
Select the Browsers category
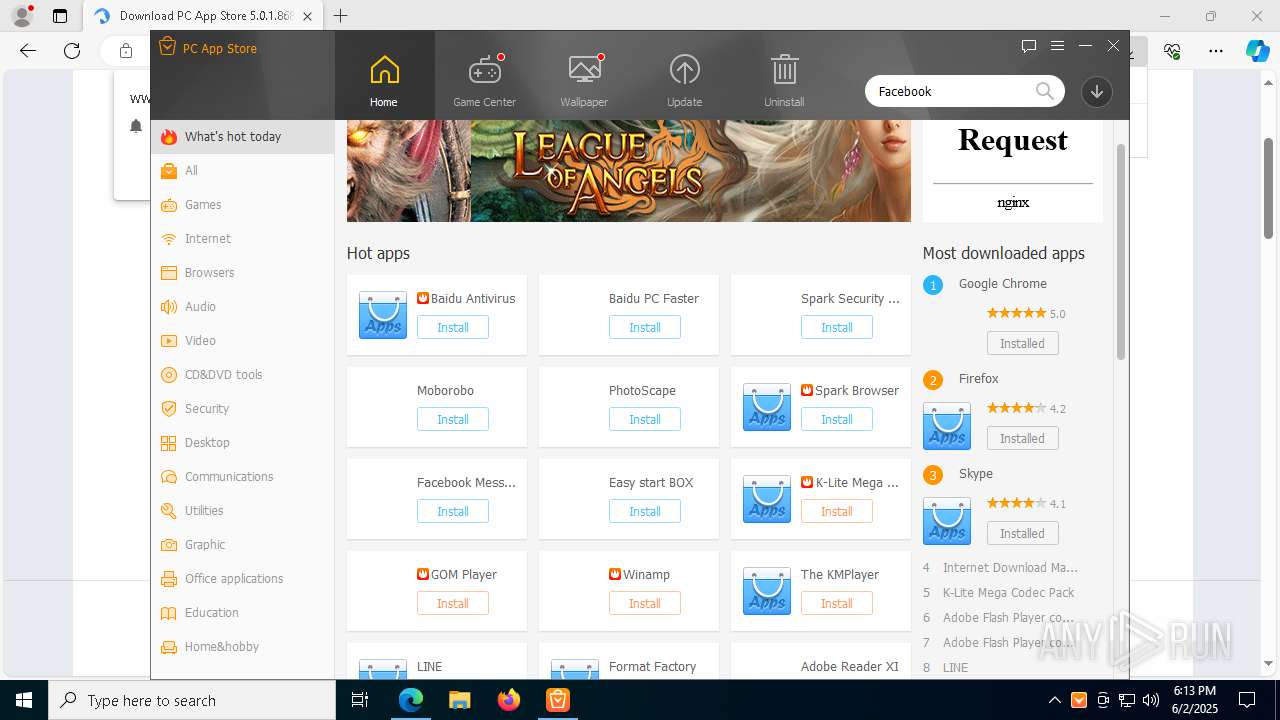pos(242,273)
